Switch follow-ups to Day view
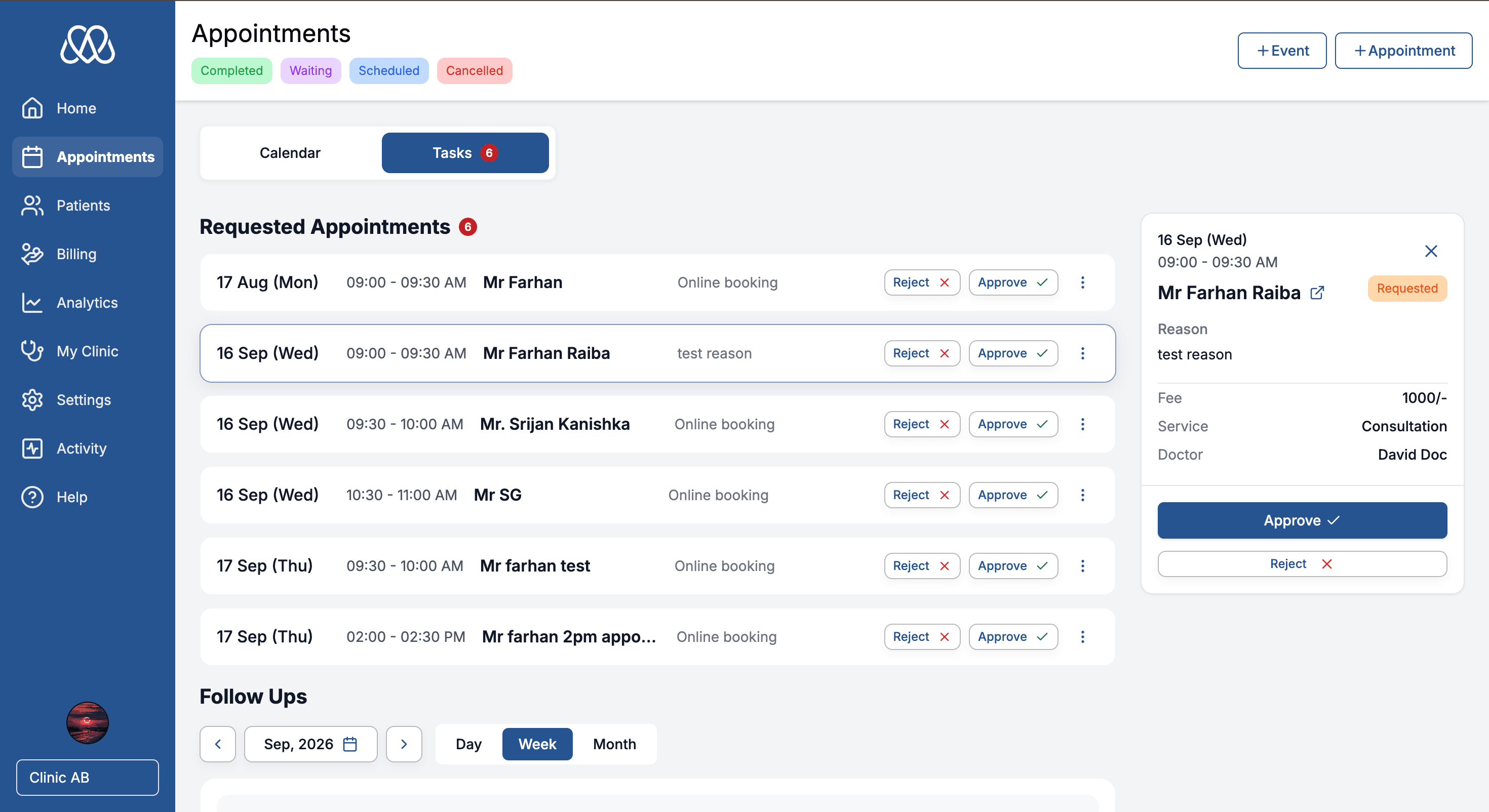The width and height of the screenshot is (1489, 812). [468, 744]
